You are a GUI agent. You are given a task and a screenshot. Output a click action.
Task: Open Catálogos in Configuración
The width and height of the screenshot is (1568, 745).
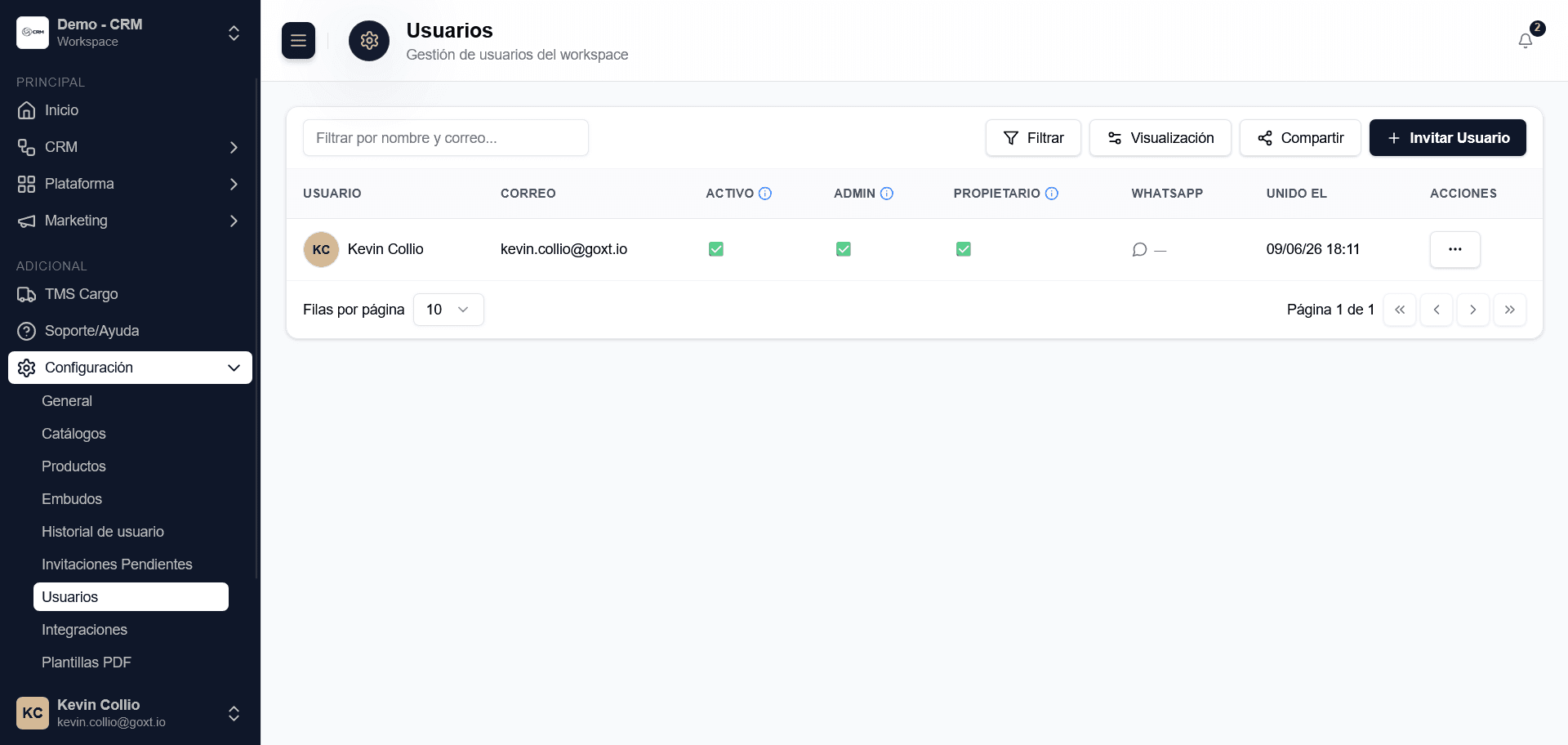pyautogui.click(x=73, y=434)
